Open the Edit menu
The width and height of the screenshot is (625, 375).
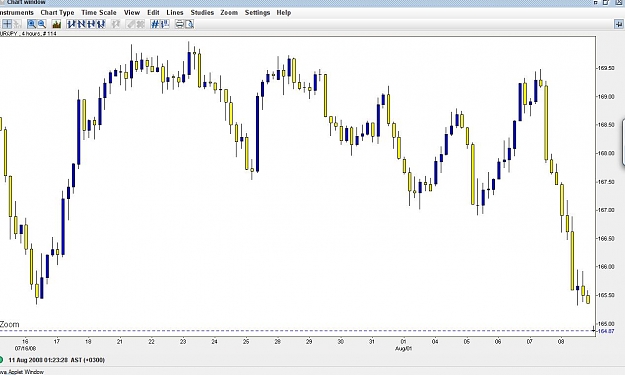tap(153, 13)
